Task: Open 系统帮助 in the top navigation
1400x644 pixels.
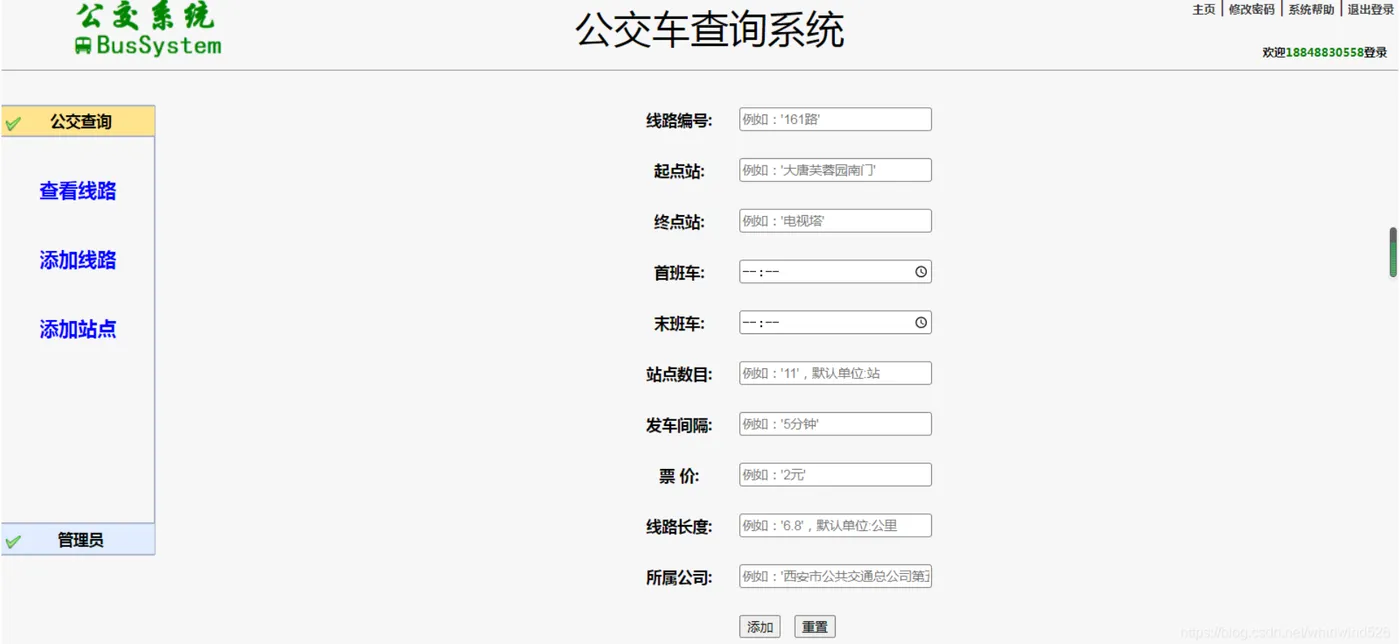Action: coord(1311,9)
